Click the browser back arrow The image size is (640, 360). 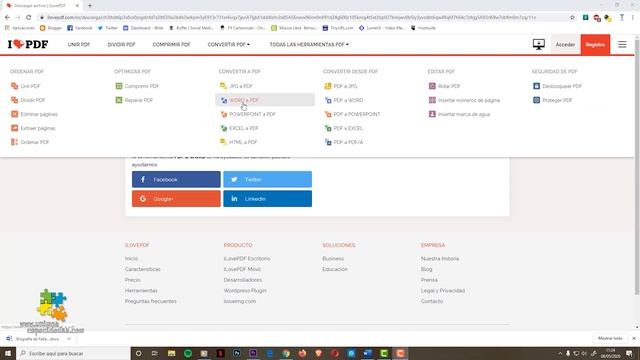click(x=7, y=18)
